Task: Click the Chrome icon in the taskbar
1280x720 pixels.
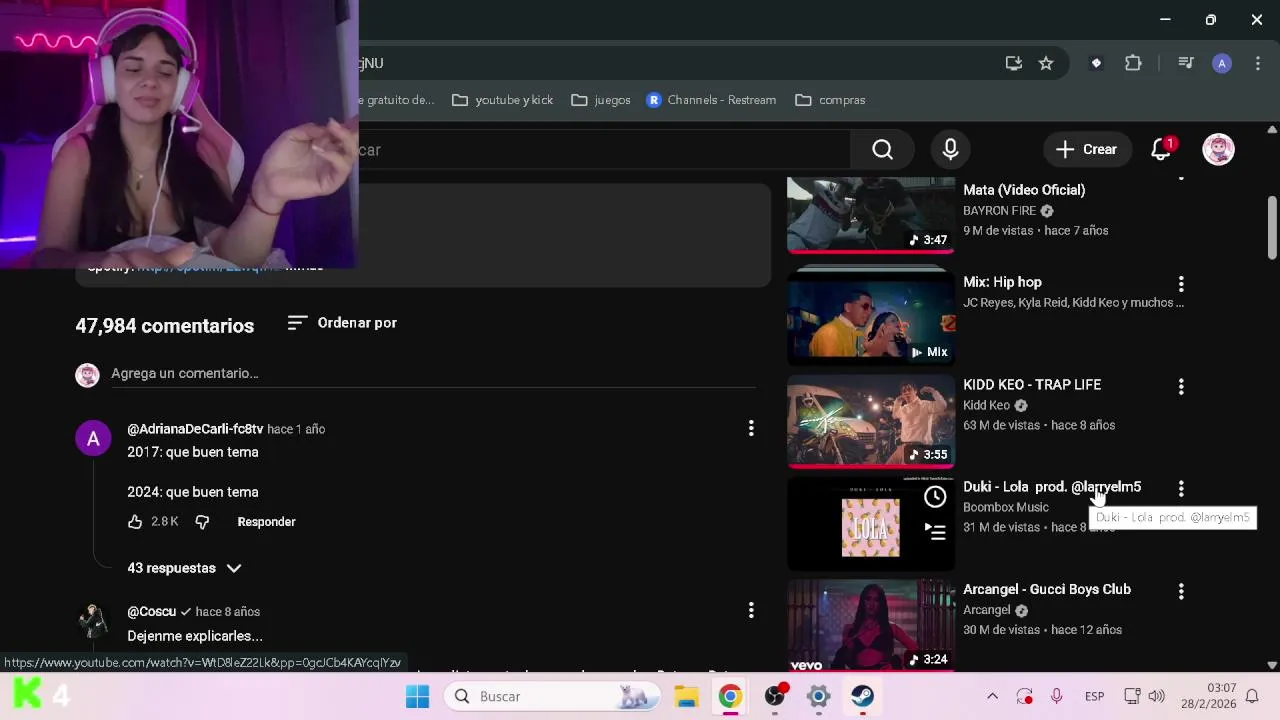Action: 730,696
